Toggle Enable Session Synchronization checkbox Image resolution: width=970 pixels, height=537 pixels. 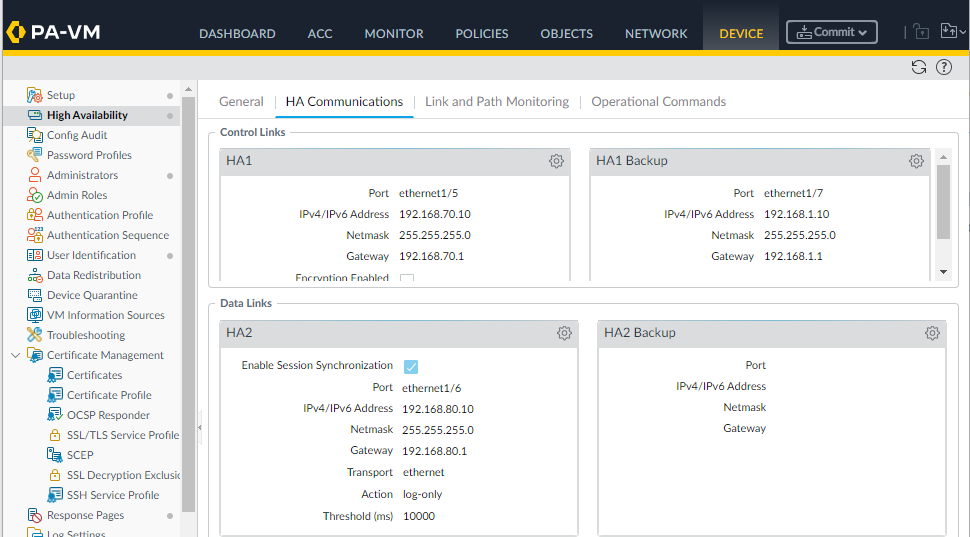(411, 366)
